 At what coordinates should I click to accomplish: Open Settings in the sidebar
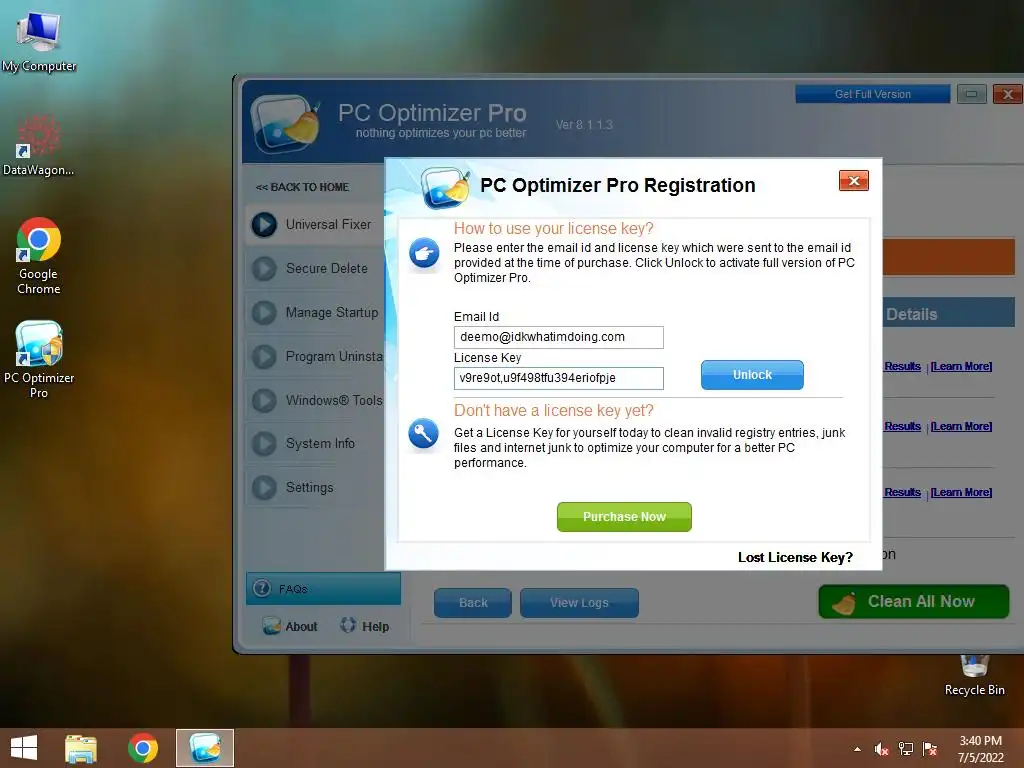point(315,487)
